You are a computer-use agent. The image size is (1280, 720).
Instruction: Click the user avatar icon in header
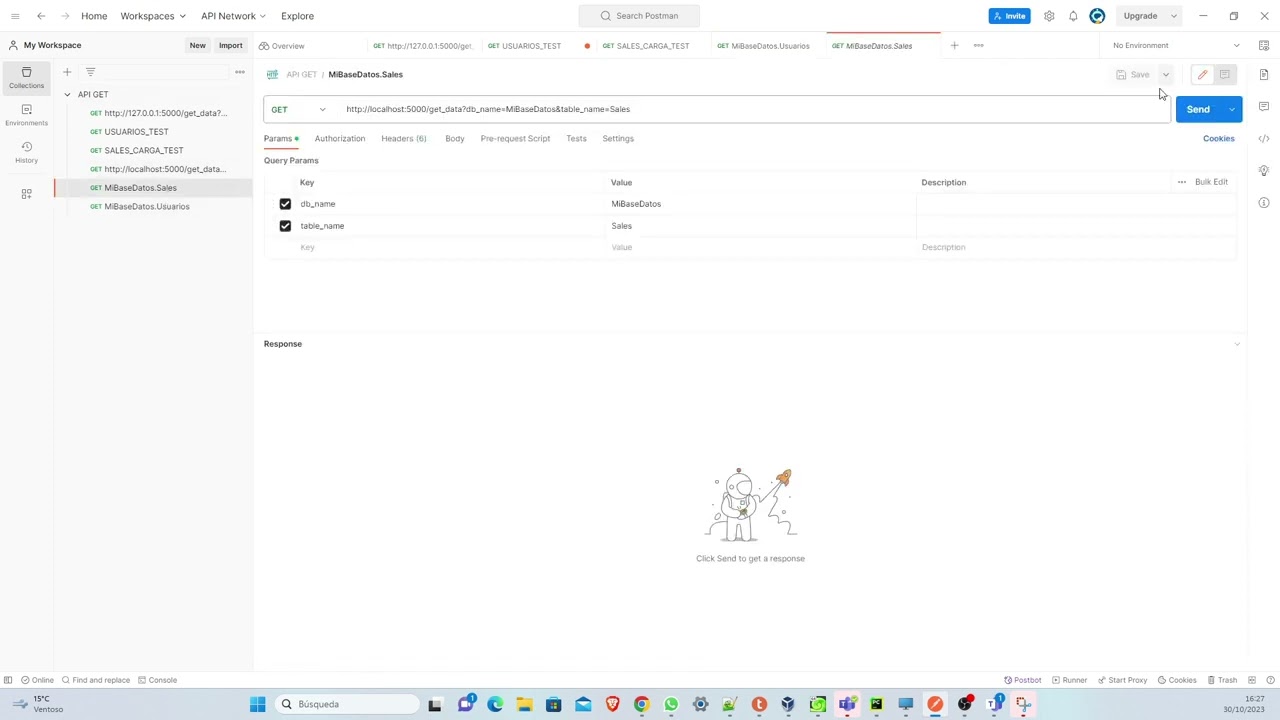click(x=1097, y=16)
